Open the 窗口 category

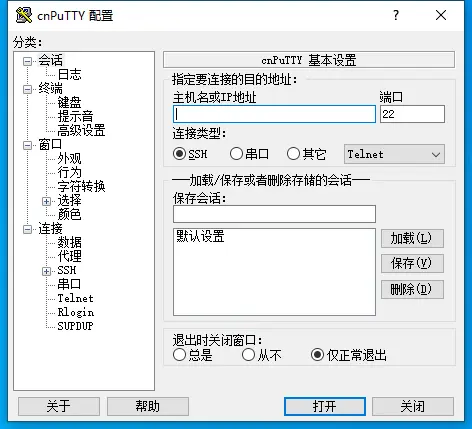[x=50, y=145]
